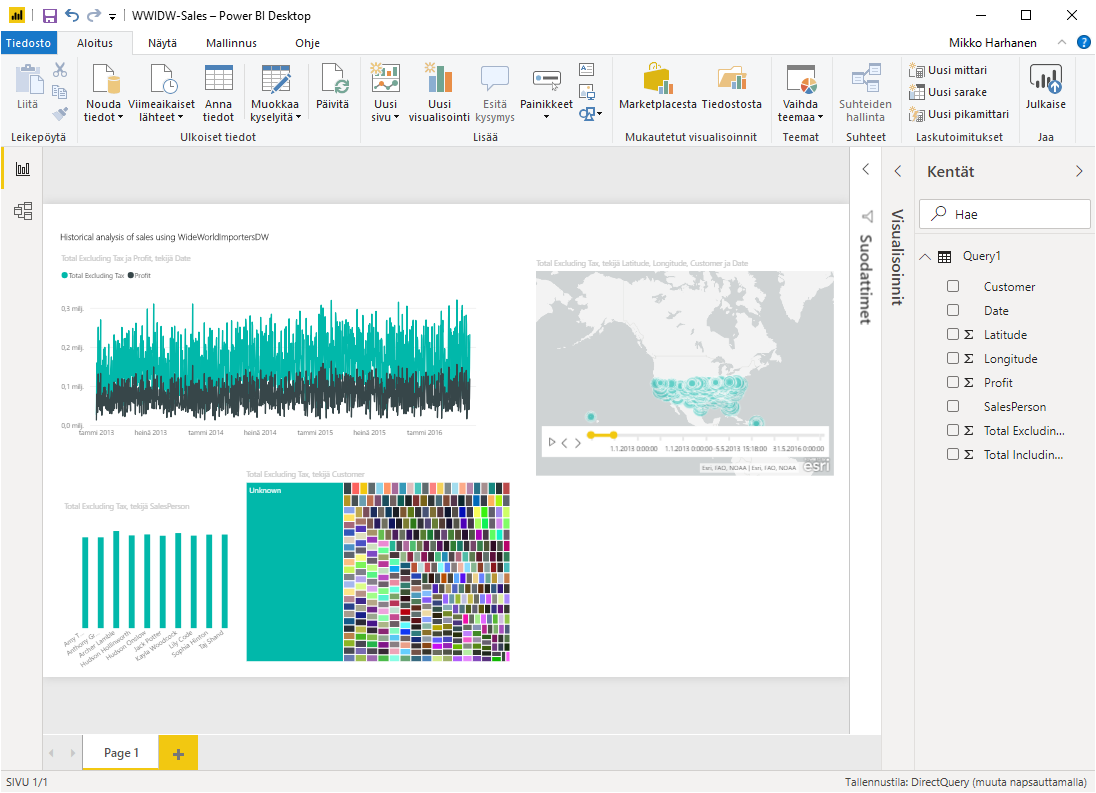1096x793 pixels.
Task: Click the scissors cut icon
Action: click(60, 70)
